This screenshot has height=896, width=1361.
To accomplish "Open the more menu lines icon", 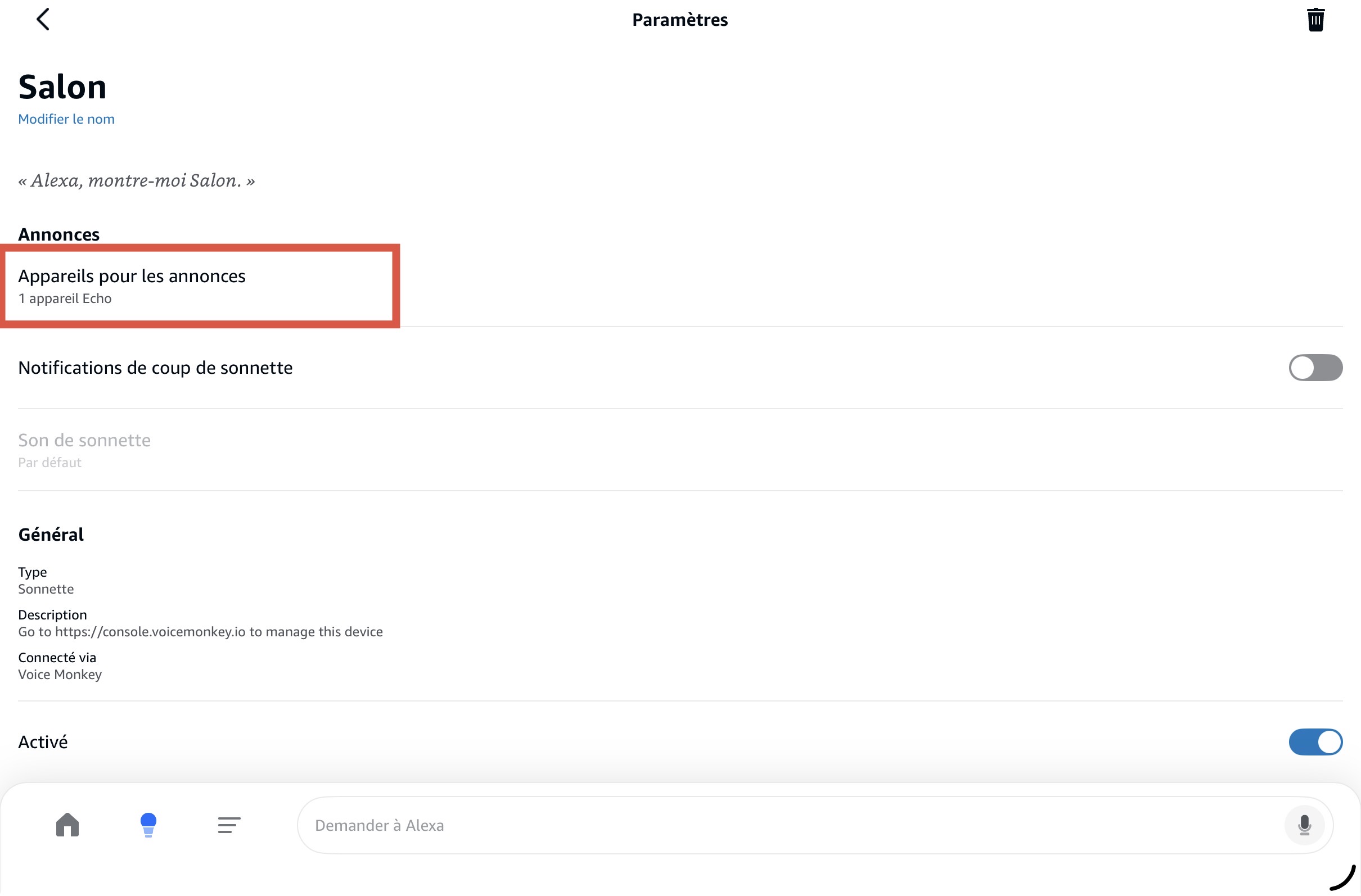I will pos(229,825).
